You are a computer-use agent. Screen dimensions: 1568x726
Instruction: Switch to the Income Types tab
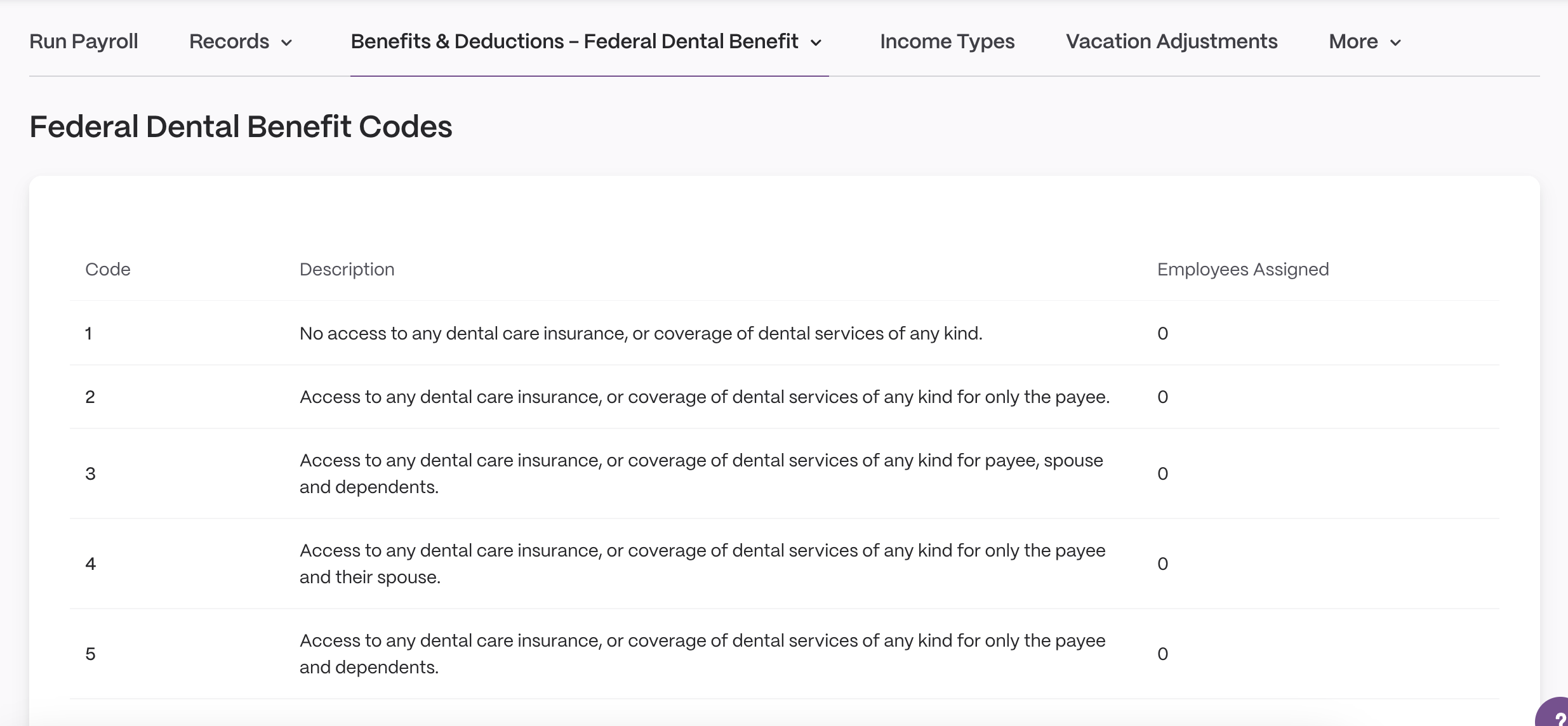[x=947, y=41]
